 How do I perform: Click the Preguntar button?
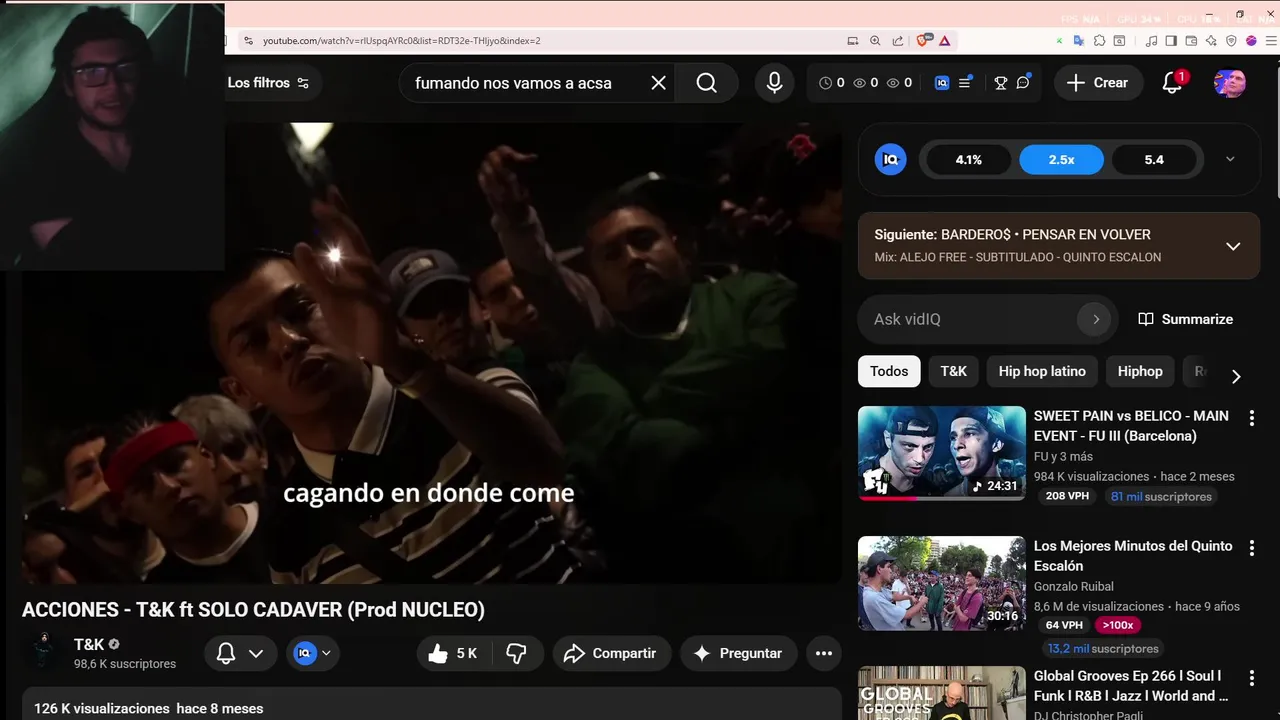pyautogui.click(x=738, y=654)
